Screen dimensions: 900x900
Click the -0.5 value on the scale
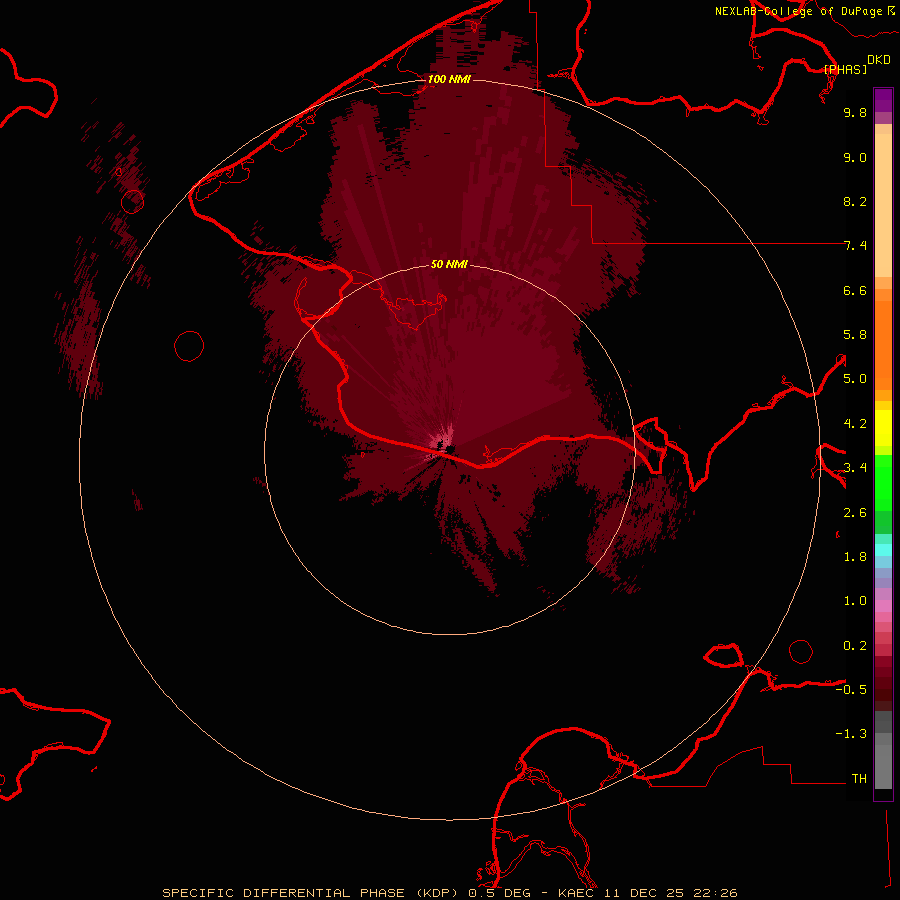coord(851,690)
